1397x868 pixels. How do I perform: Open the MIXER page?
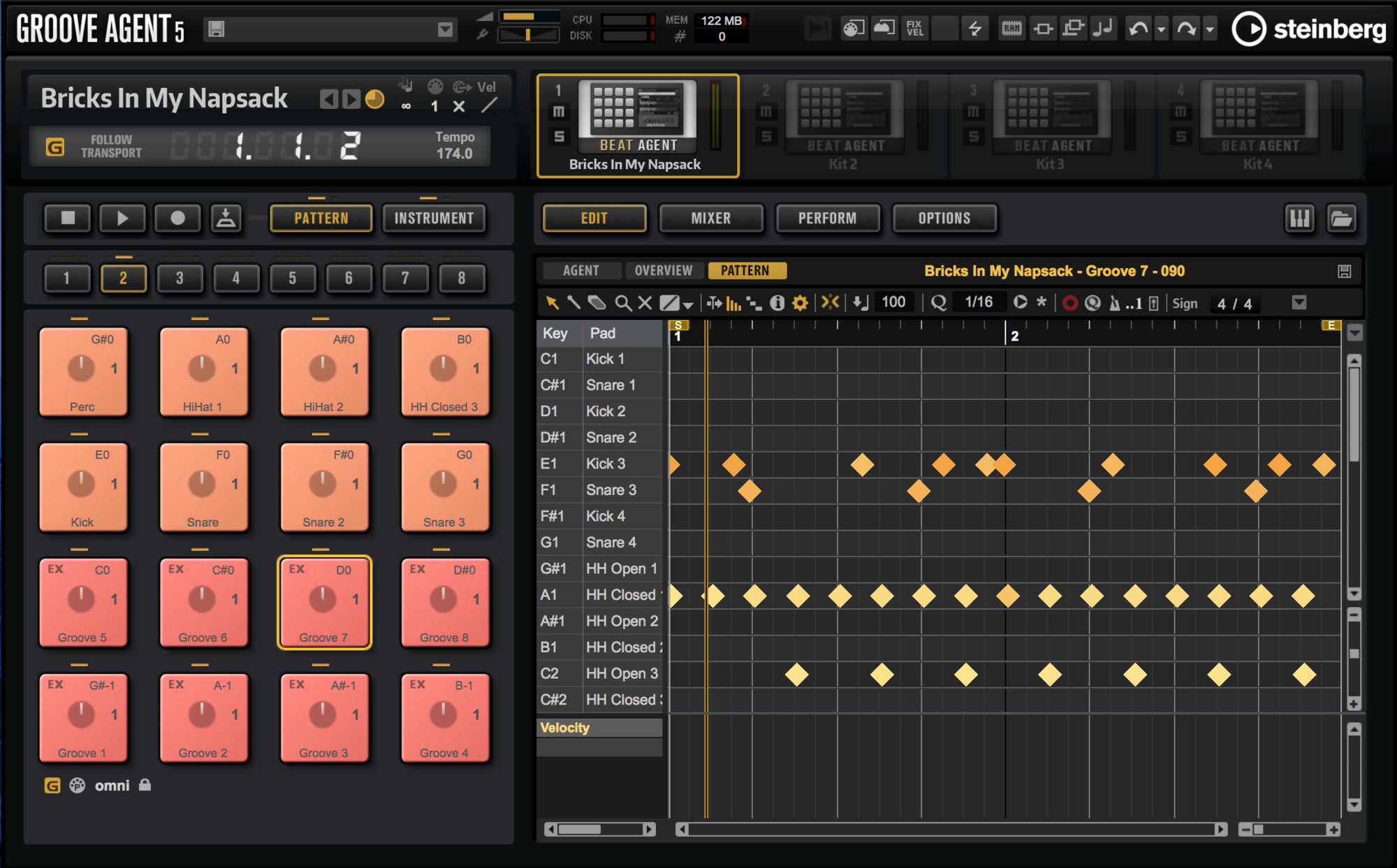pyautogui.click(x=711, y=219)
